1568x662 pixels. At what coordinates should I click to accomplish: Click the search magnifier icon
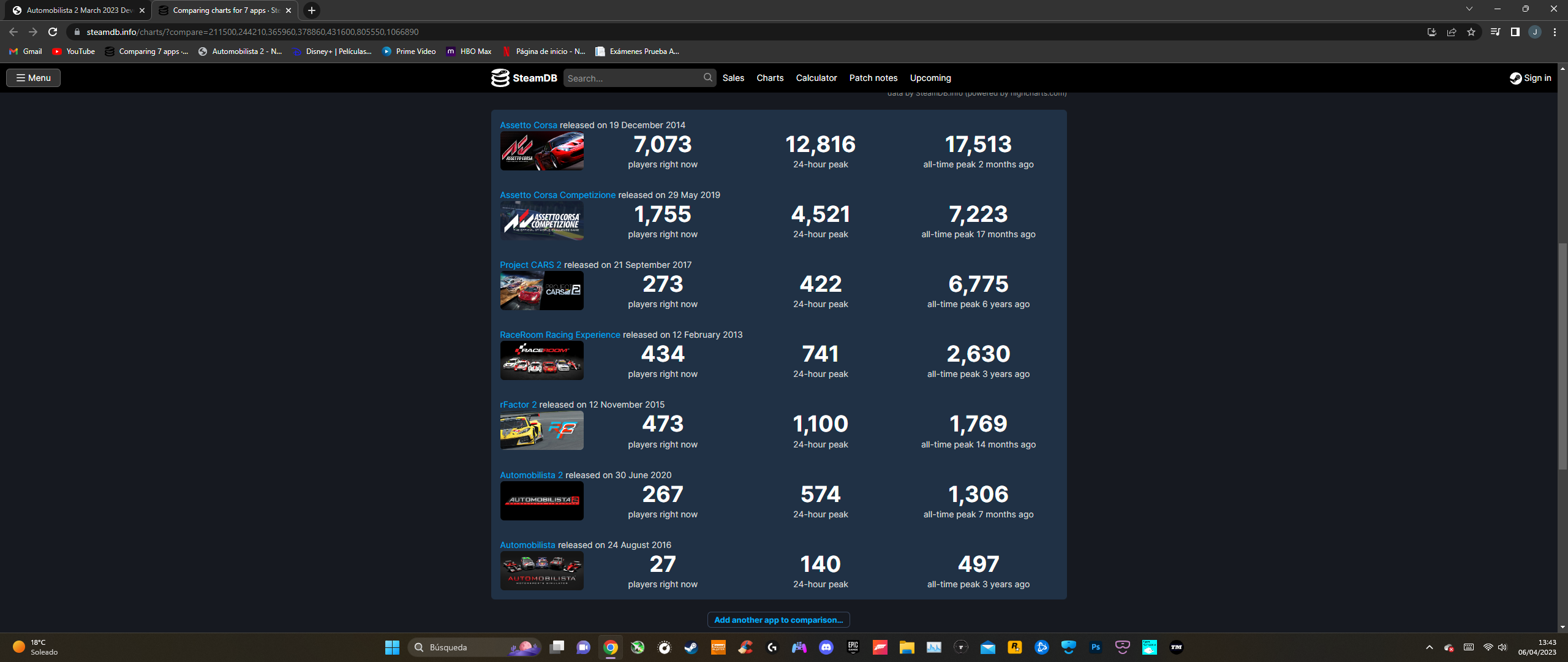[x=707, y=78]
